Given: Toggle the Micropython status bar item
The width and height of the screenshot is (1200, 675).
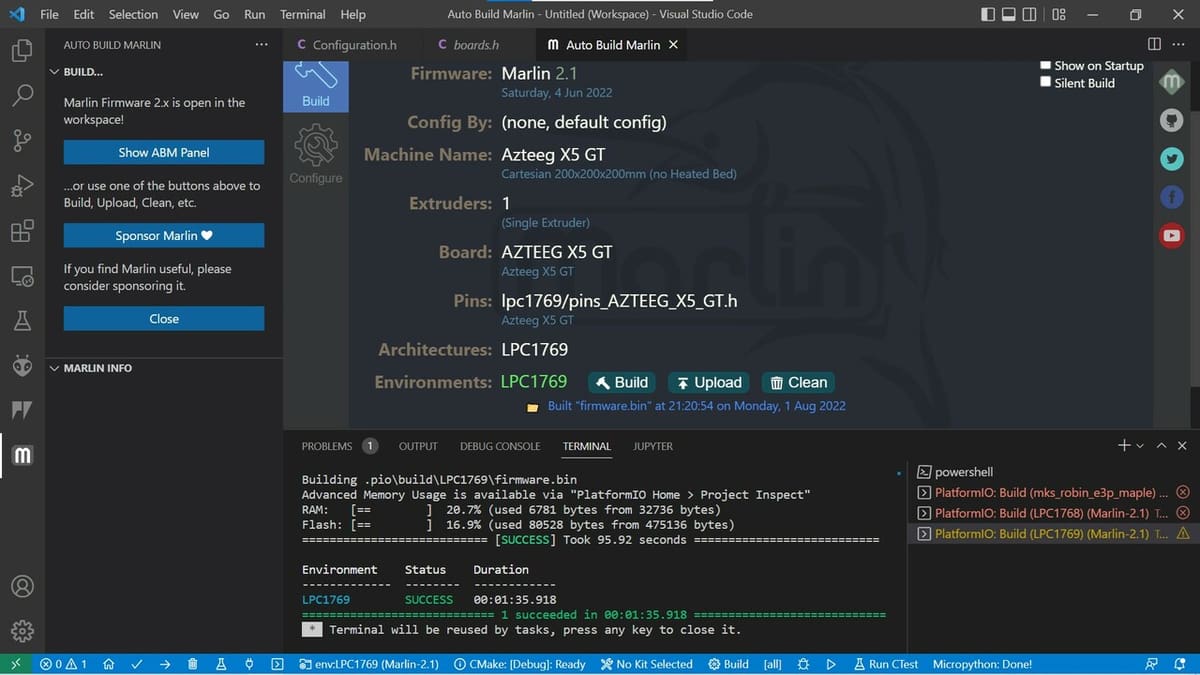Looking at the screenshot, I should click(x=981, y=663).
